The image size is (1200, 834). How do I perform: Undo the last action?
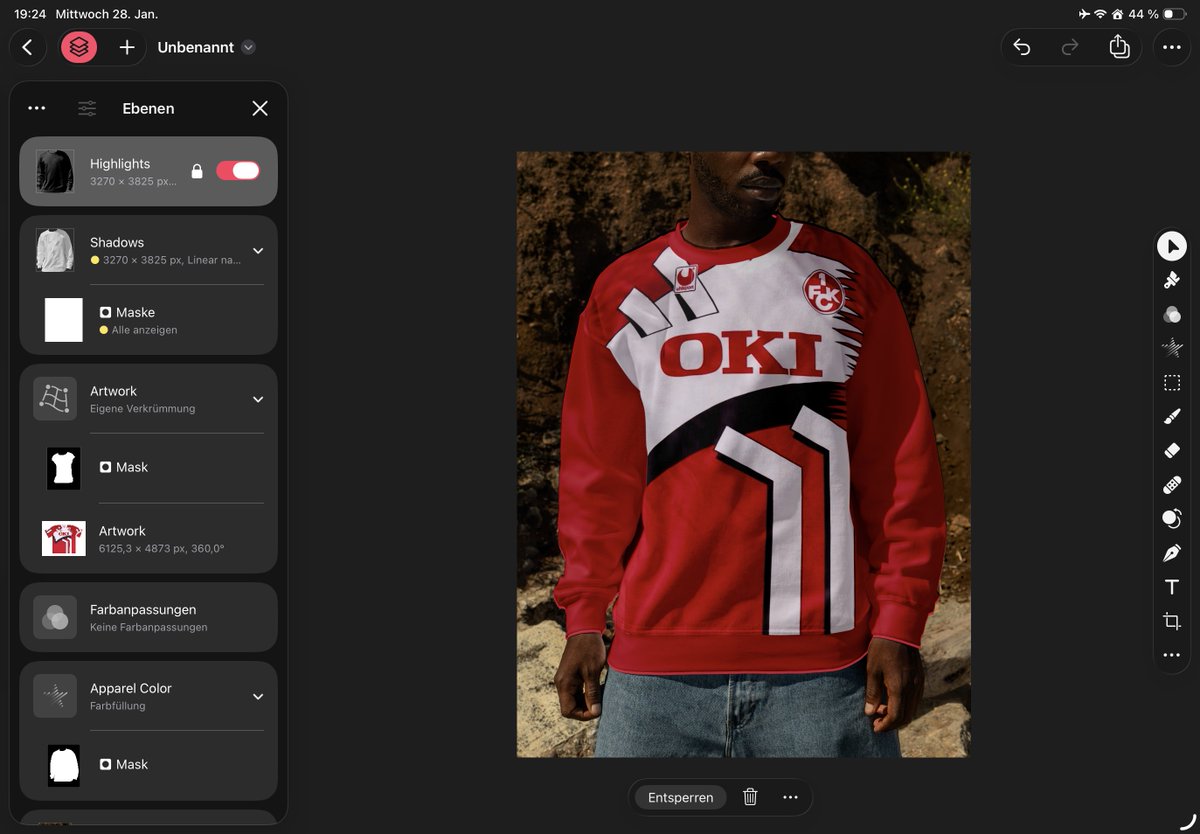[1021, 47]
